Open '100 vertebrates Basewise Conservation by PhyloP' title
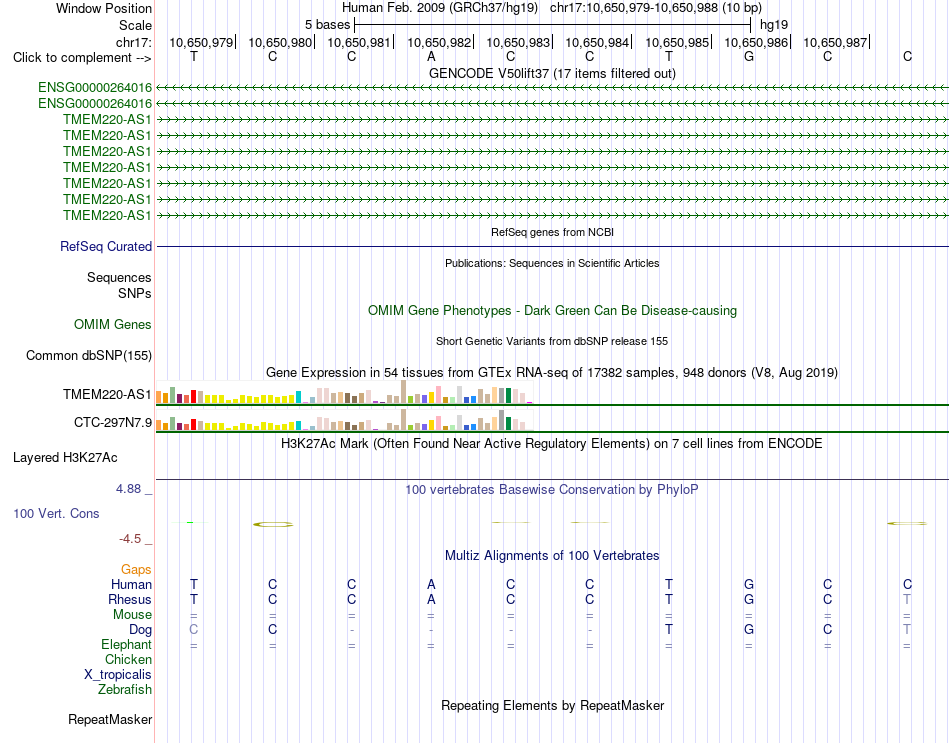950x743 pixels. 552,490
